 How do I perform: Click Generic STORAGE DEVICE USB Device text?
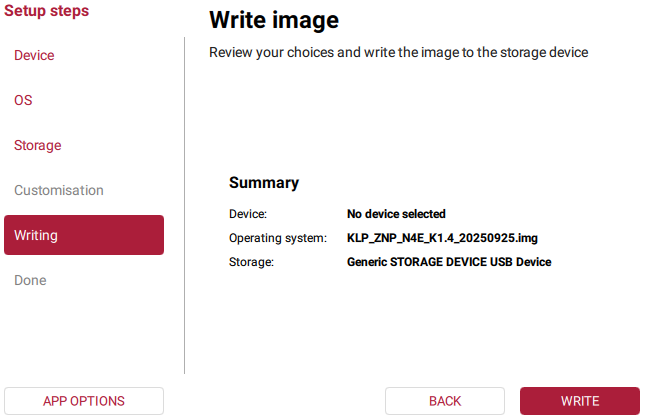(449, 262)
